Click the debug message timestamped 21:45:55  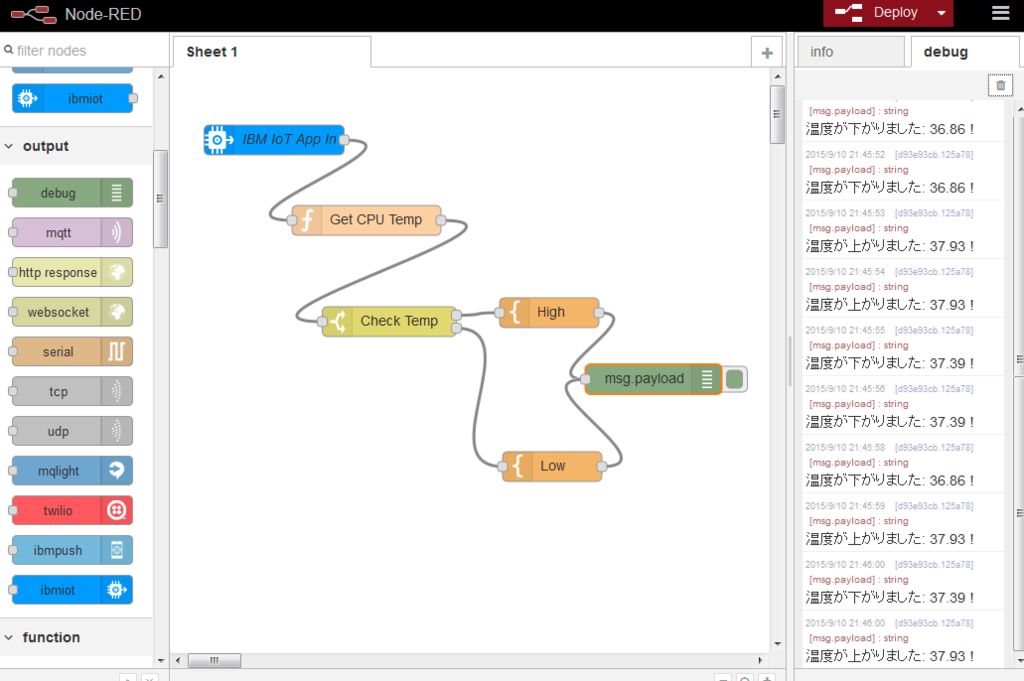[x=903, y=347]
